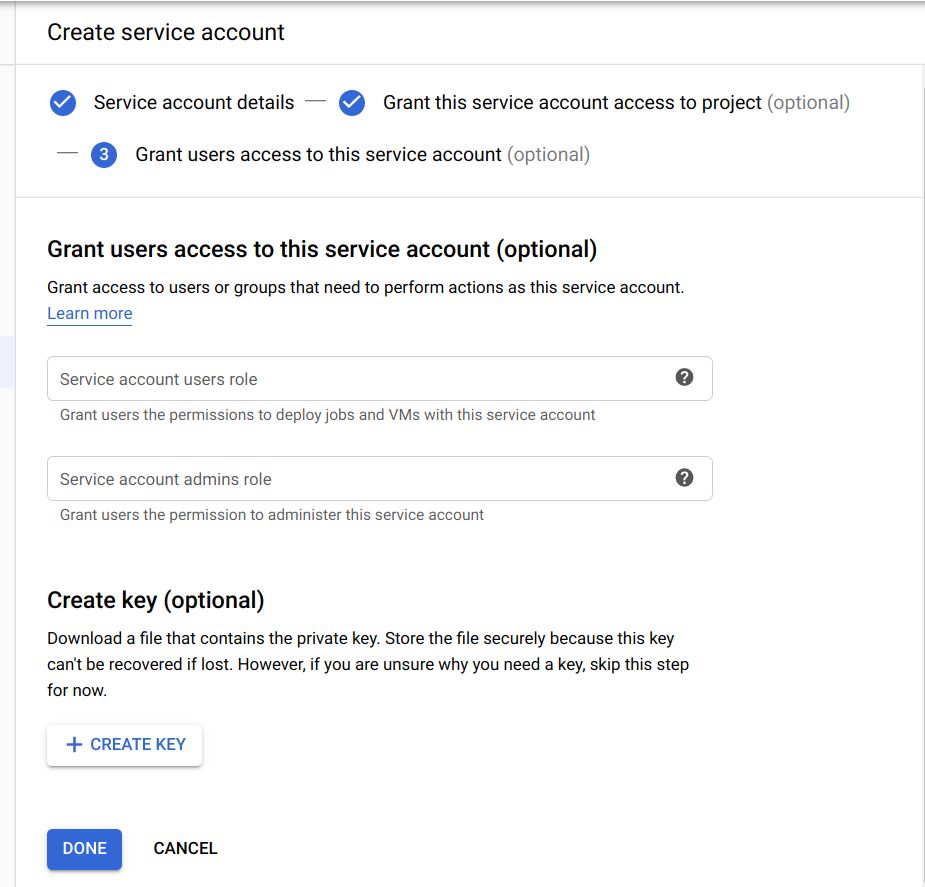
Task: Click the checkmark icon for step two
Action: click(x=352, y=103)
